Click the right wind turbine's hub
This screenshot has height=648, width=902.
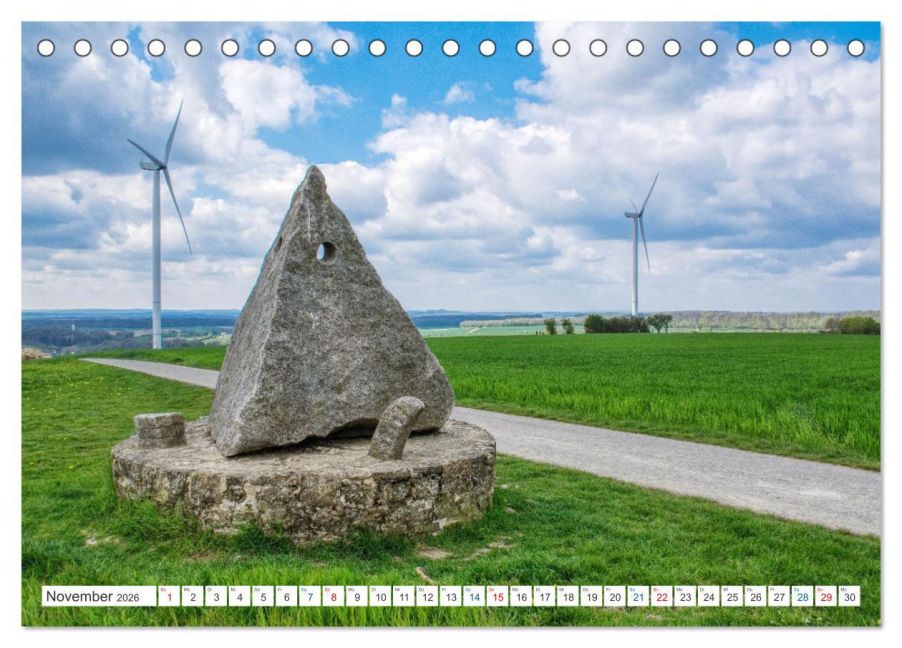point(634,213)
